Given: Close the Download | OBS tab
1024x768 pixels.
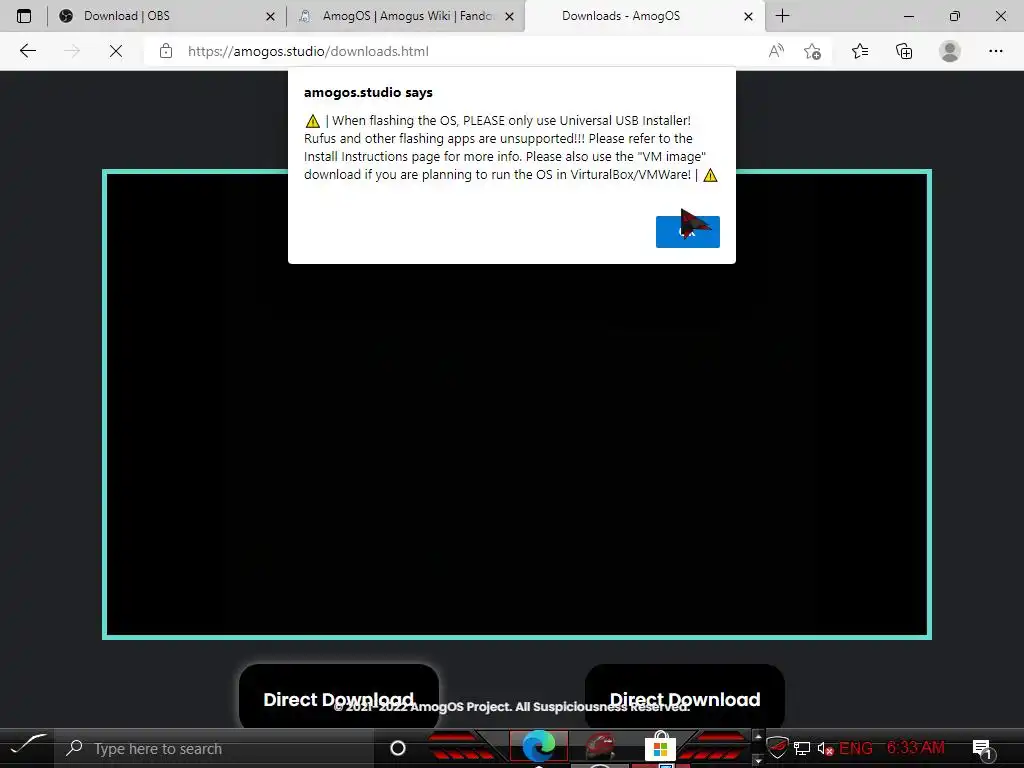Looking at the screenshot, I should click(x=270, y=16).
